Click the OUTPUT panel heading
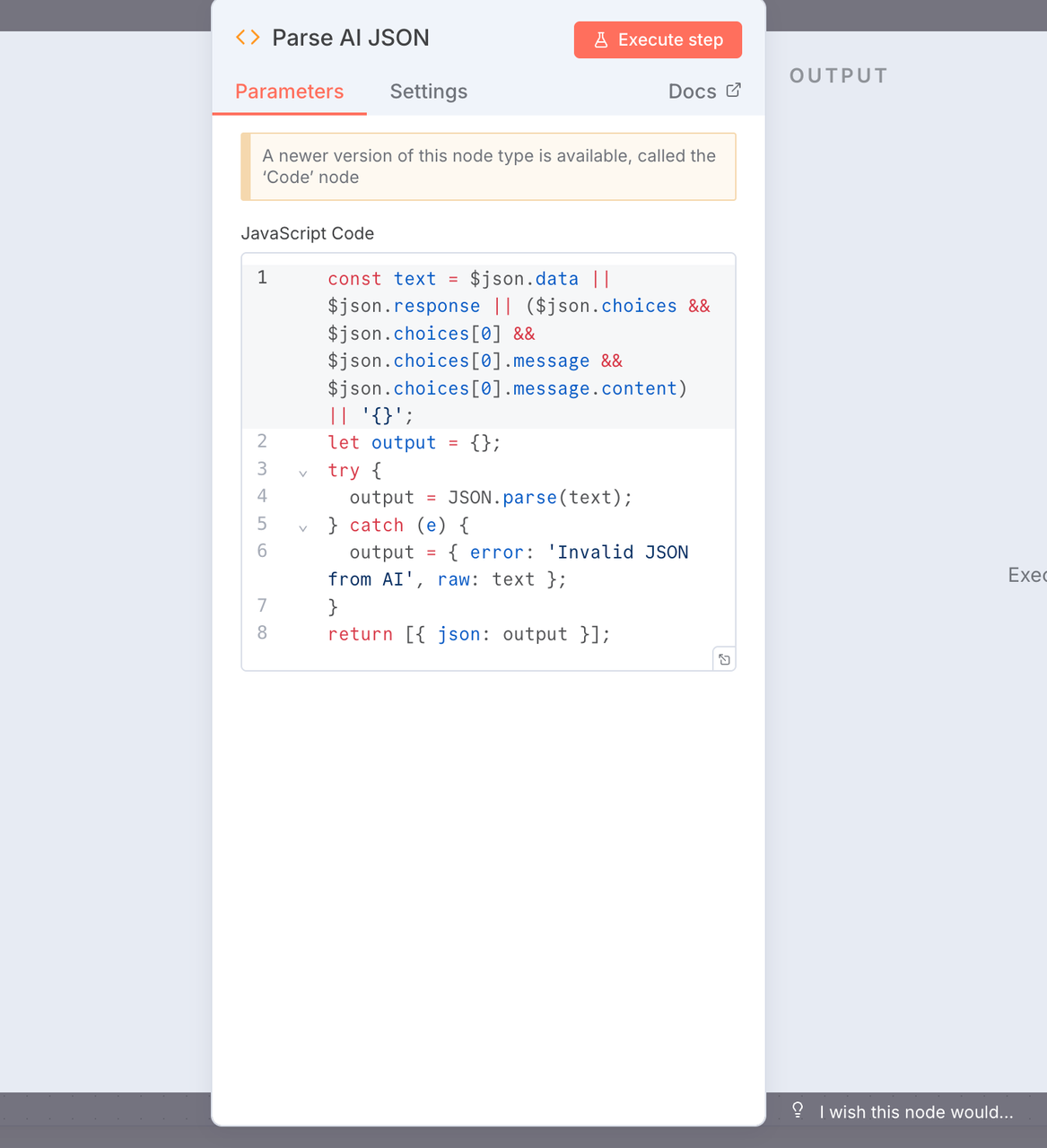The image size is (1047, 1148). click(838, 76)
